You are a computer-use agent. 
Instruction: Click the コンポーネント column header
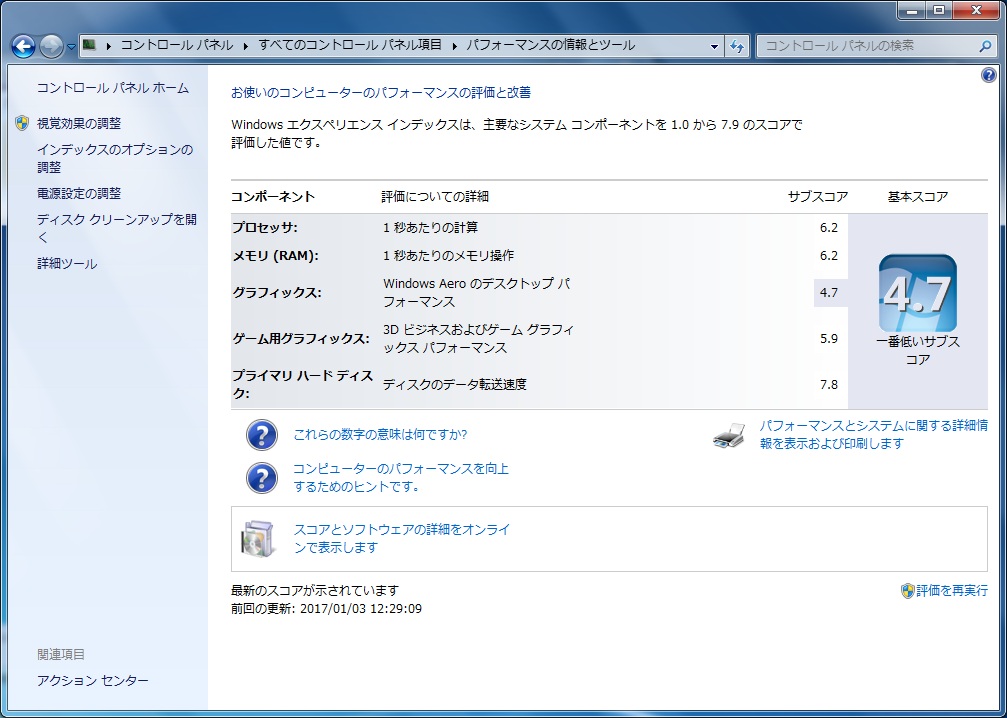coord(273,197)
